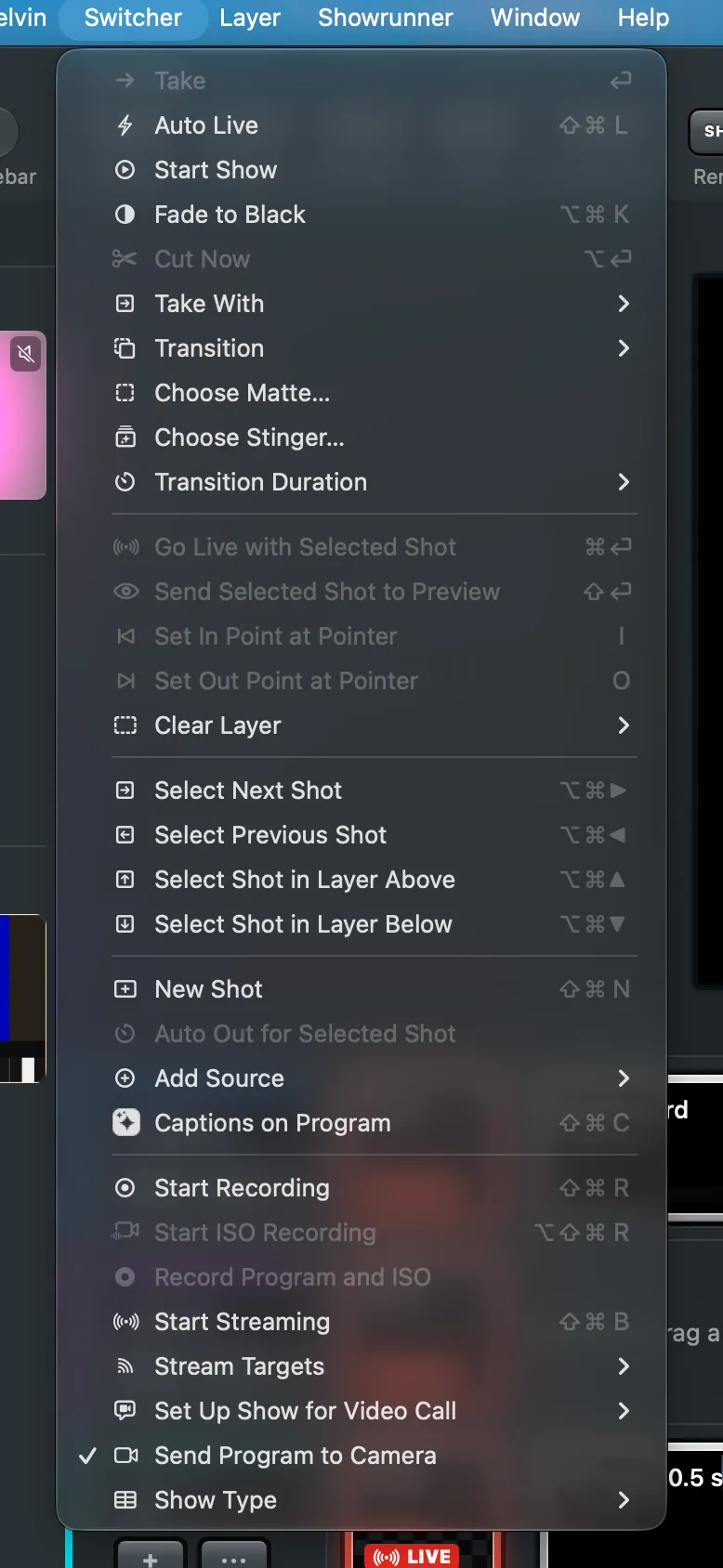Open the Add Source submenu chevron
The width and height of the screenshot is (723, 1568).
click(x=624, y=1078)
